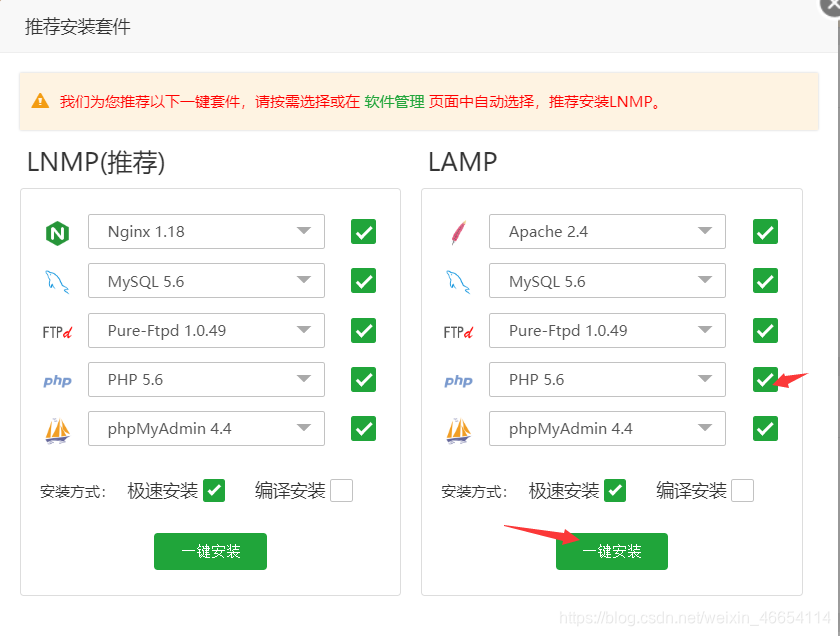Open the LNMP PHP 5.6 dropdown
Image resolution: width=840 pixels, height=636 pixels.
(x=206, y=379)
